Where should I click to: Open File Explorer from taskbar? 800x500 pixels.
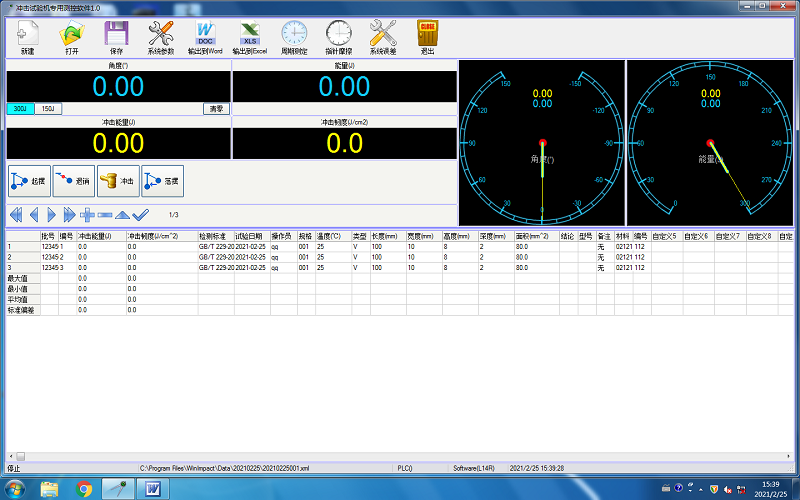click(49, 489)
